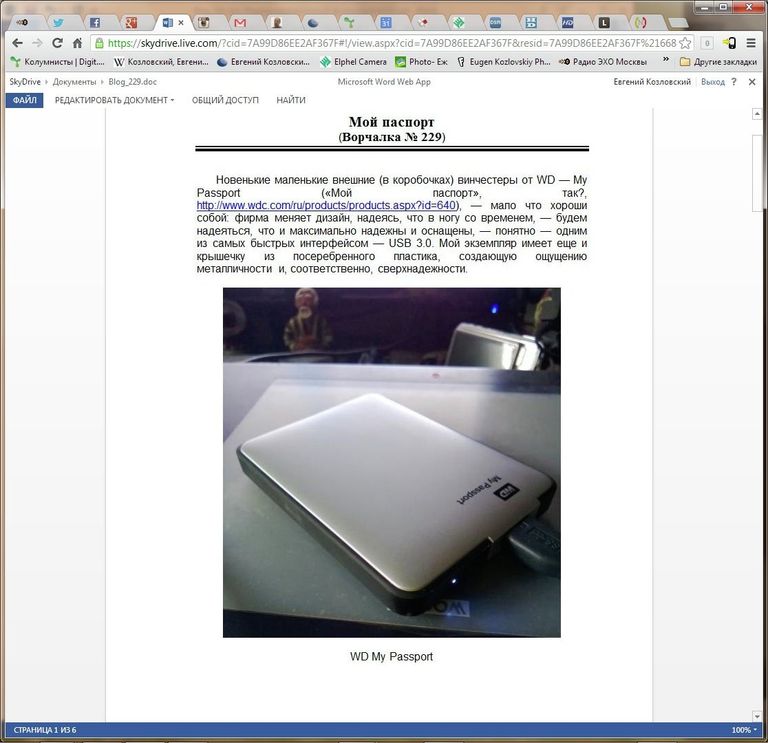Screen dimensions: 768x743
Task: Close the Word Web App viewer
Action: pos(752,82)
